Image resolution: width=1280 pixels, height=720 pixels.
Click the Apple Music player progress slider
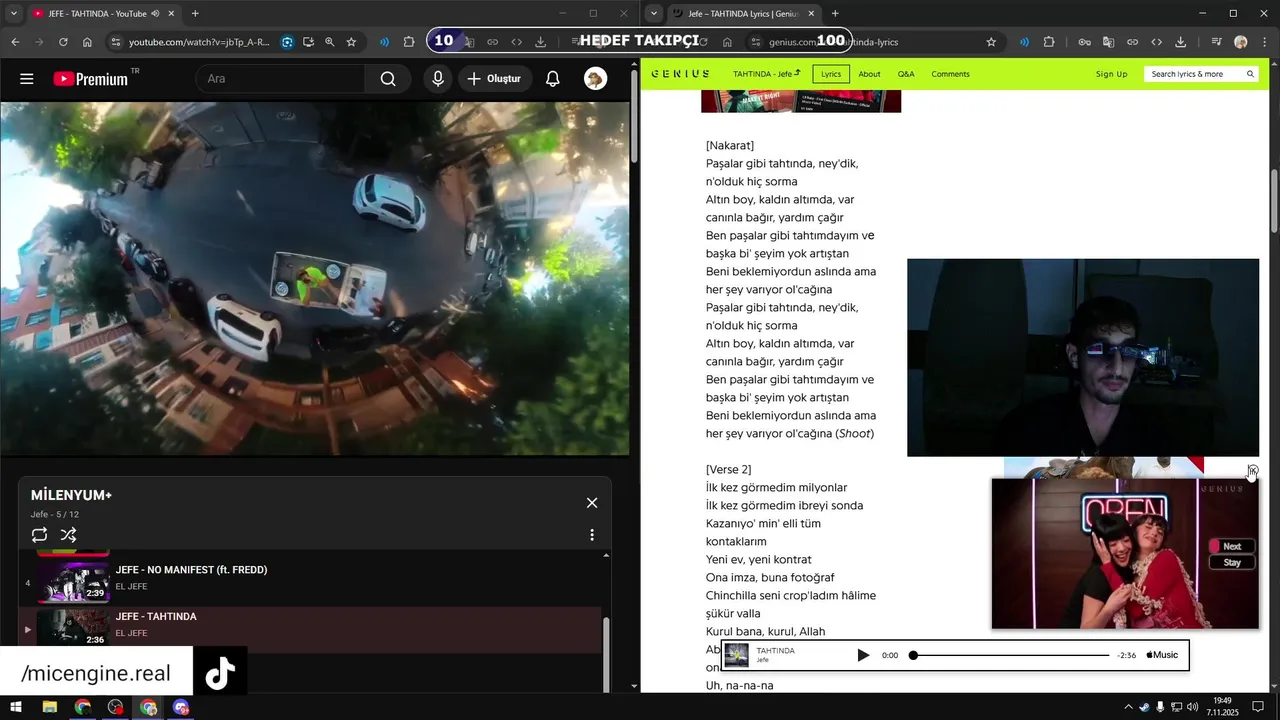[x=1010, y=655]
